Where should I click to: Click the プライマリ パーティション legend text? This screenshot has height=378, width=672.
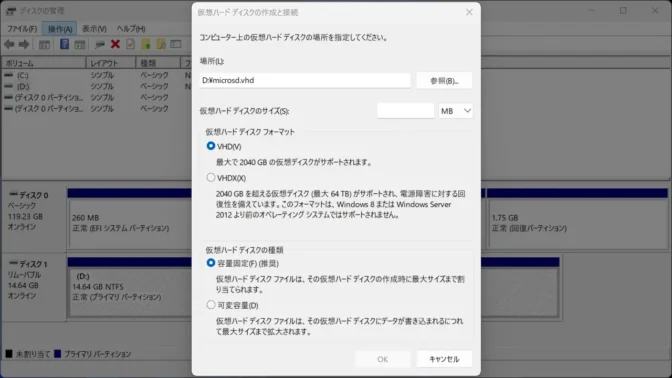click(97, 354)
